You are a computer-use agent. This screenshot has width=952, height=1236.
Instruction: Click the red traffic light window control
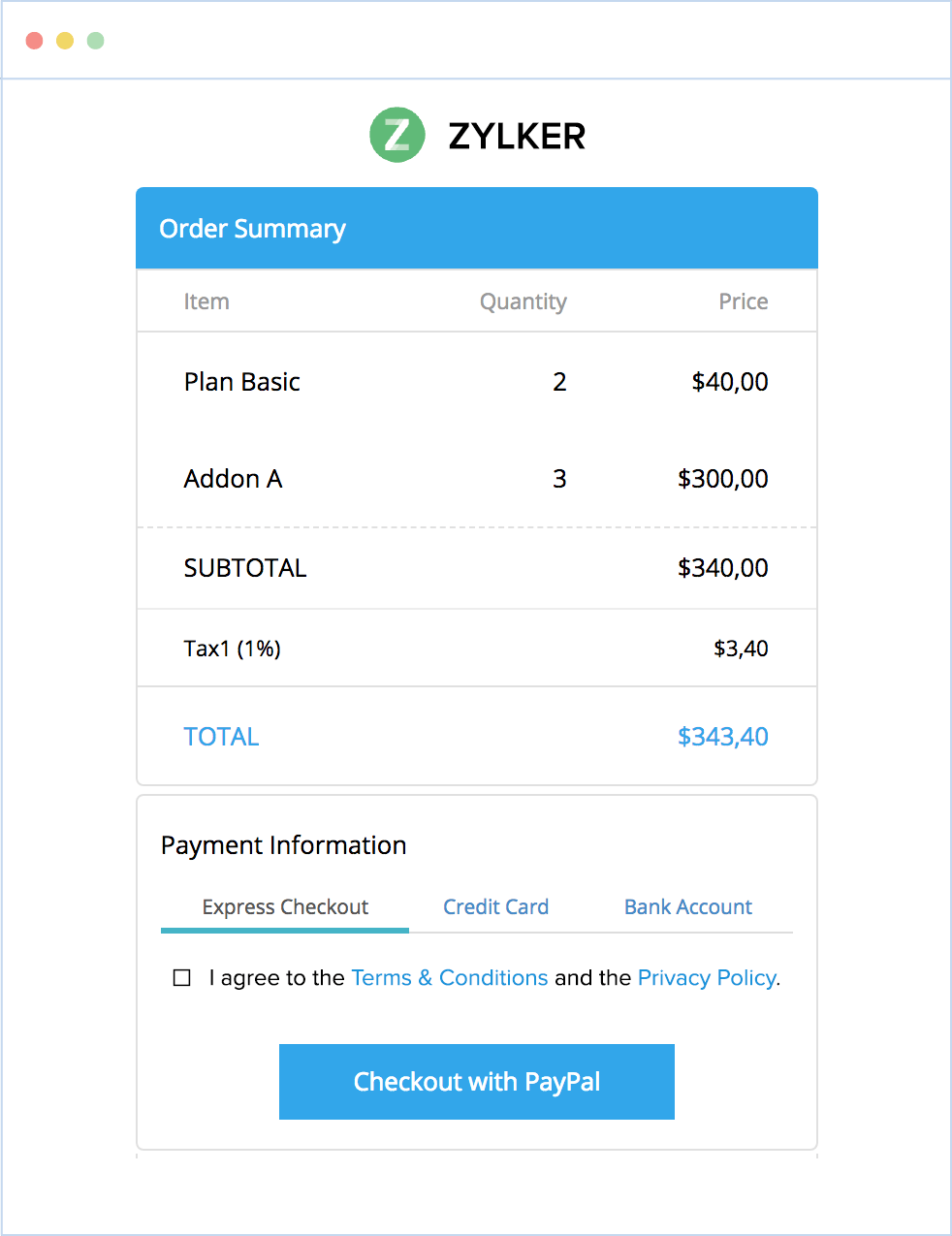click(x=34, y=41)
